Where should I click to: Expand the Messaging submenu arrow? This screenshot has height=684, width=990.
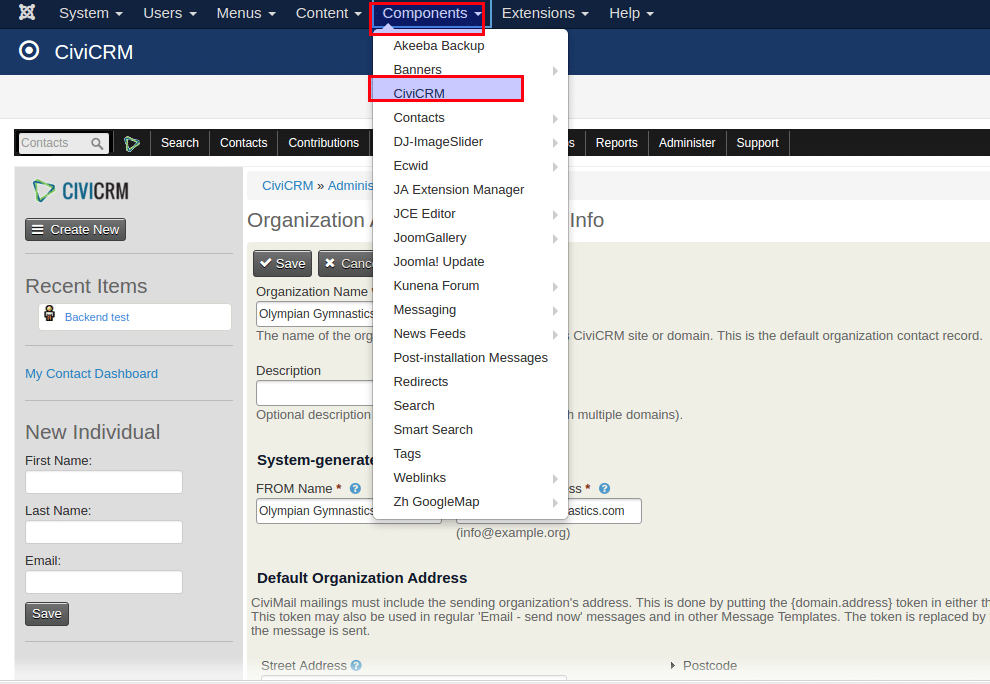tap(555, 311)
